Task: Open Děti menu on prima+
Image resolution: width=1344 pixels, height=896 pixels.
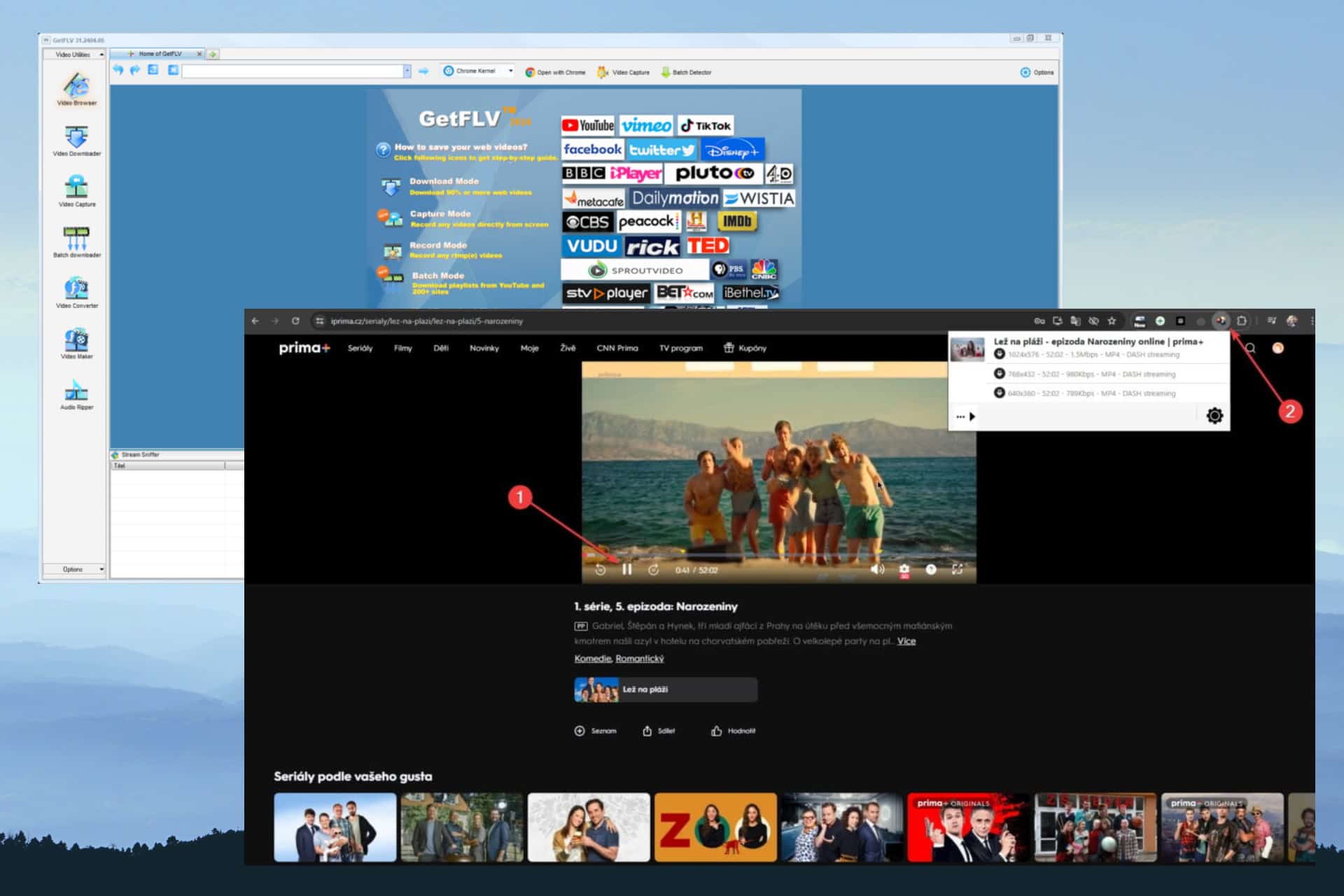Action: 441,348
